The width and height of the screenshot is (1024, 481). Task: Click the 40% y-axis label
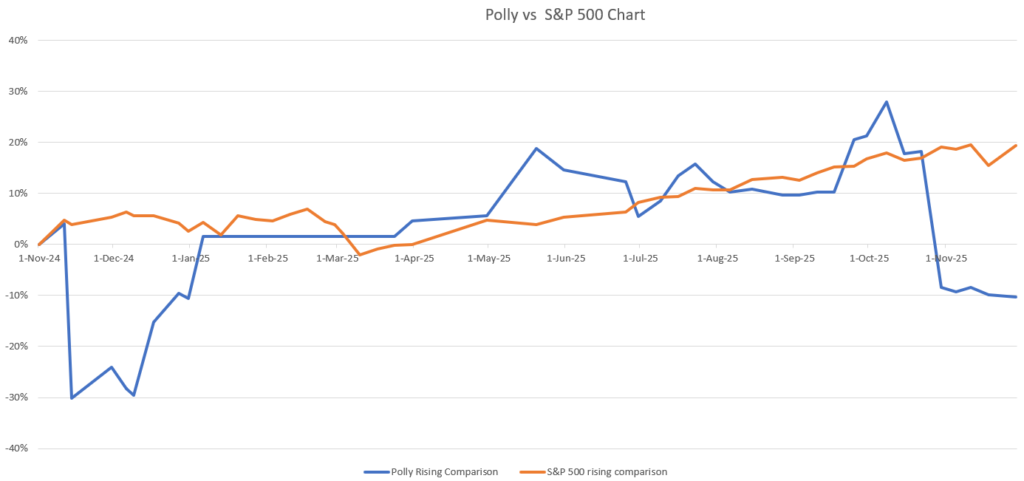[x=17, y=41]
